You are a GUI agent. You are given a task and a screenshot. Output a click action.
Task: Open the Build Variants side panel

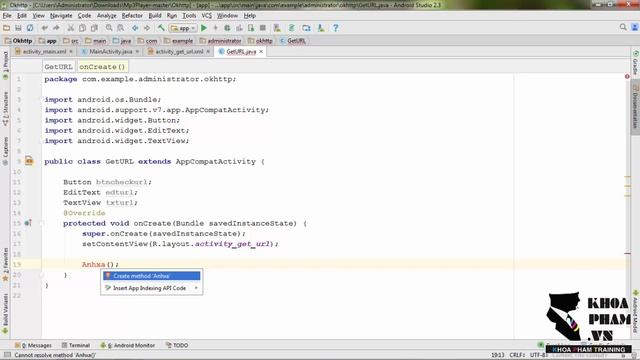pyautogui.click(x=5, y=313)
